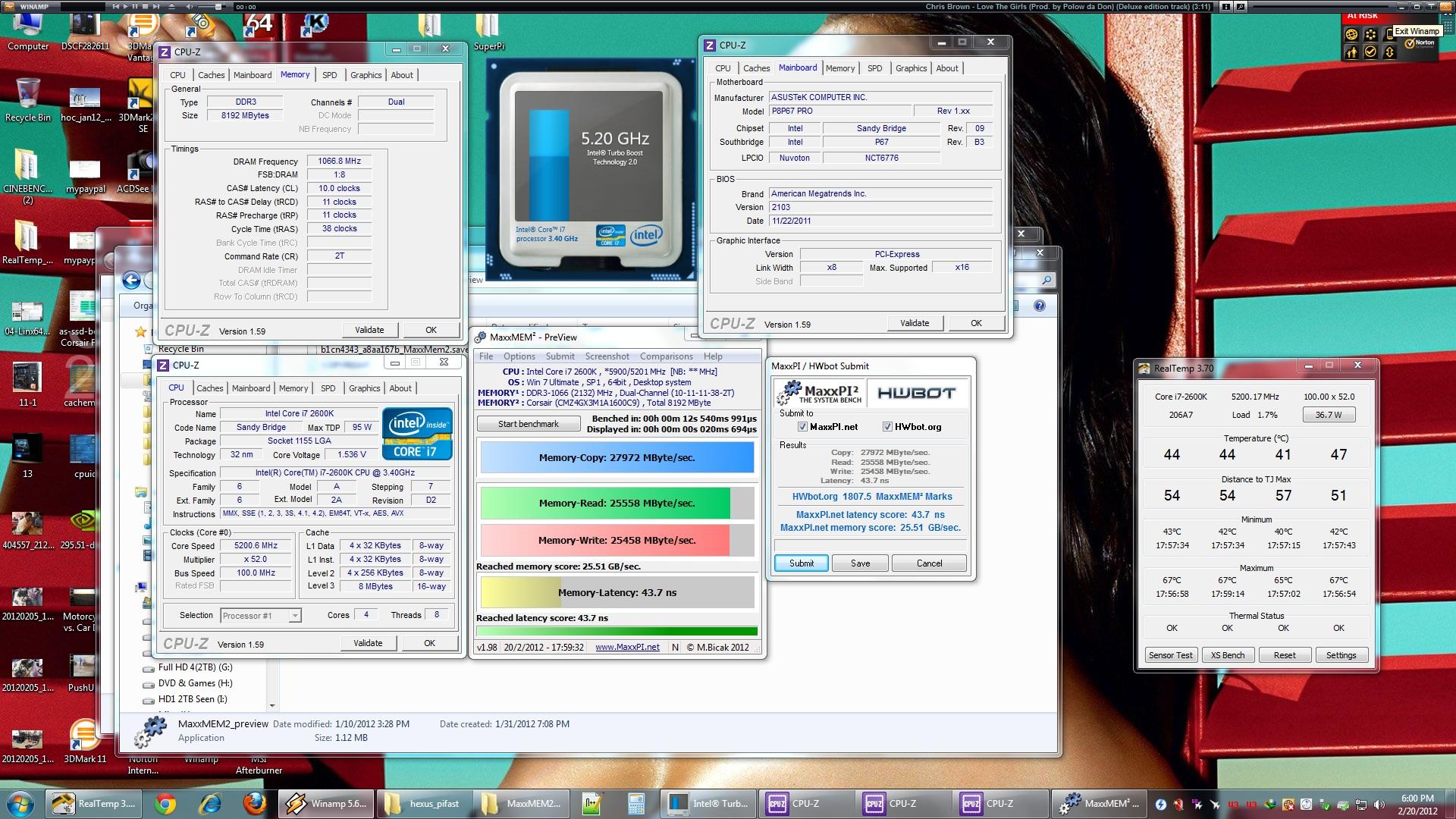Image resolution: width=1456 pixels, height=819 pixels.
Task: Open Processor #1 selection dropdown
Action: click(x=261, y=615)
